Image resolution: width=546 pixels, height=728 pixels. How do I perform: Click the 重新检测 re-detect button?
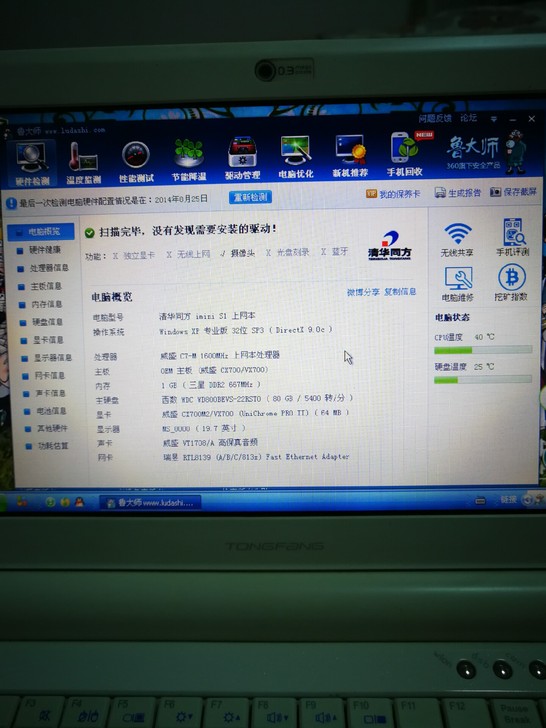click(x=250, y=197)
